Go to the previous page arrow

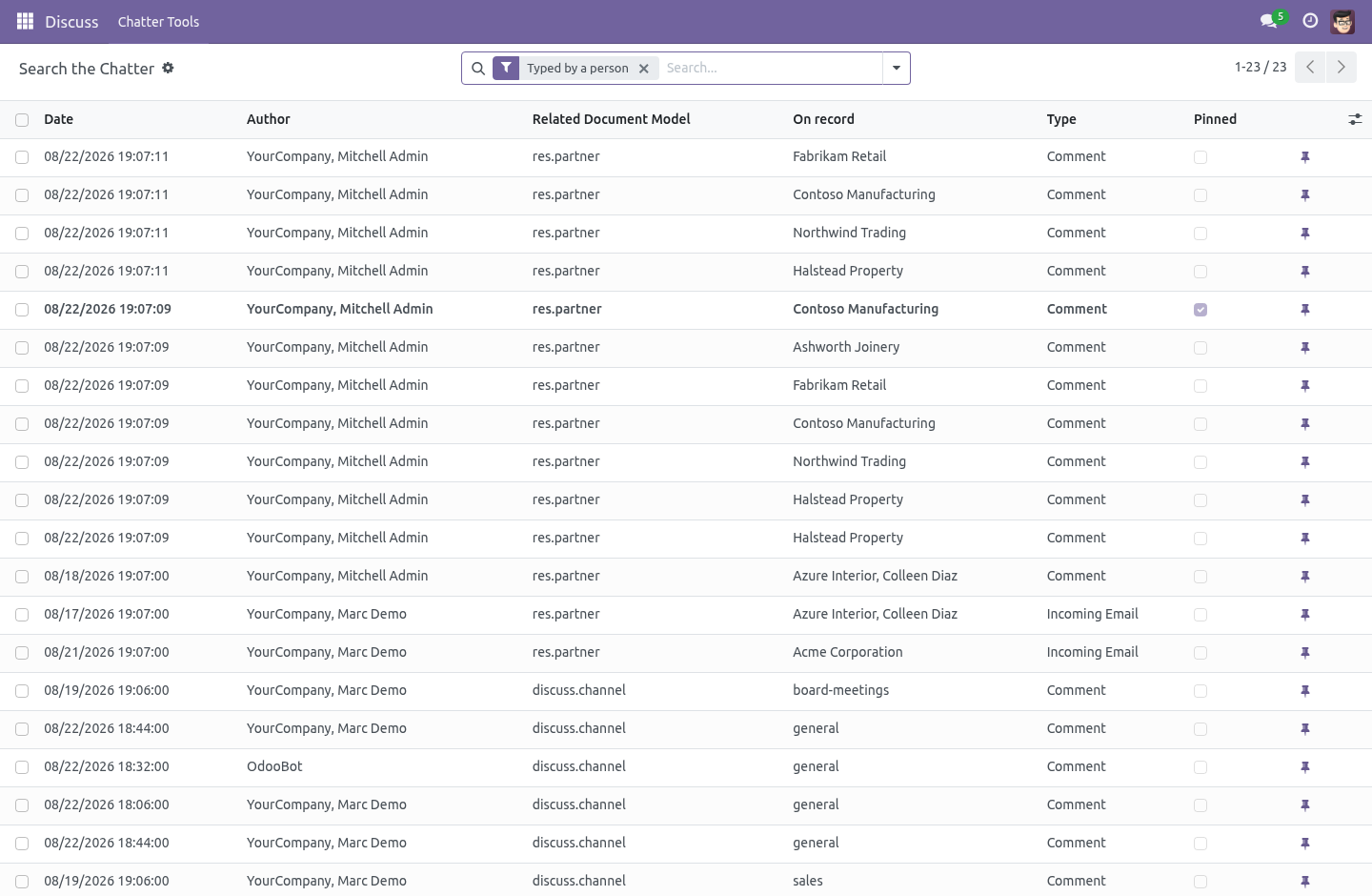click(x=1310, y=67)
